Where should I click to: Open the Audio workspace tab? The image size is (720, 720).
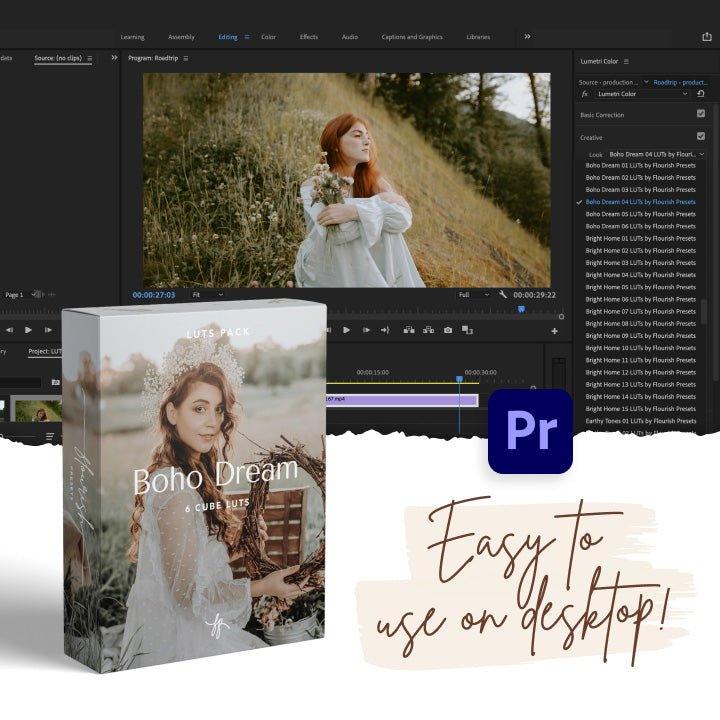(x=349, y=37)
